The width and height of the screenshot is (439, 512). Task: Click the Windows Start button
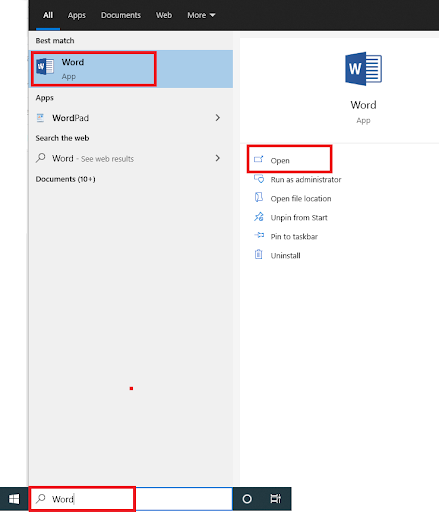coord(14,499)
